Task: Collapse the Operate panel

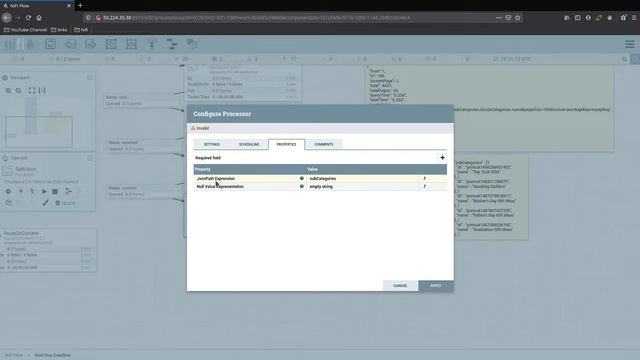Action: point(90,158)
